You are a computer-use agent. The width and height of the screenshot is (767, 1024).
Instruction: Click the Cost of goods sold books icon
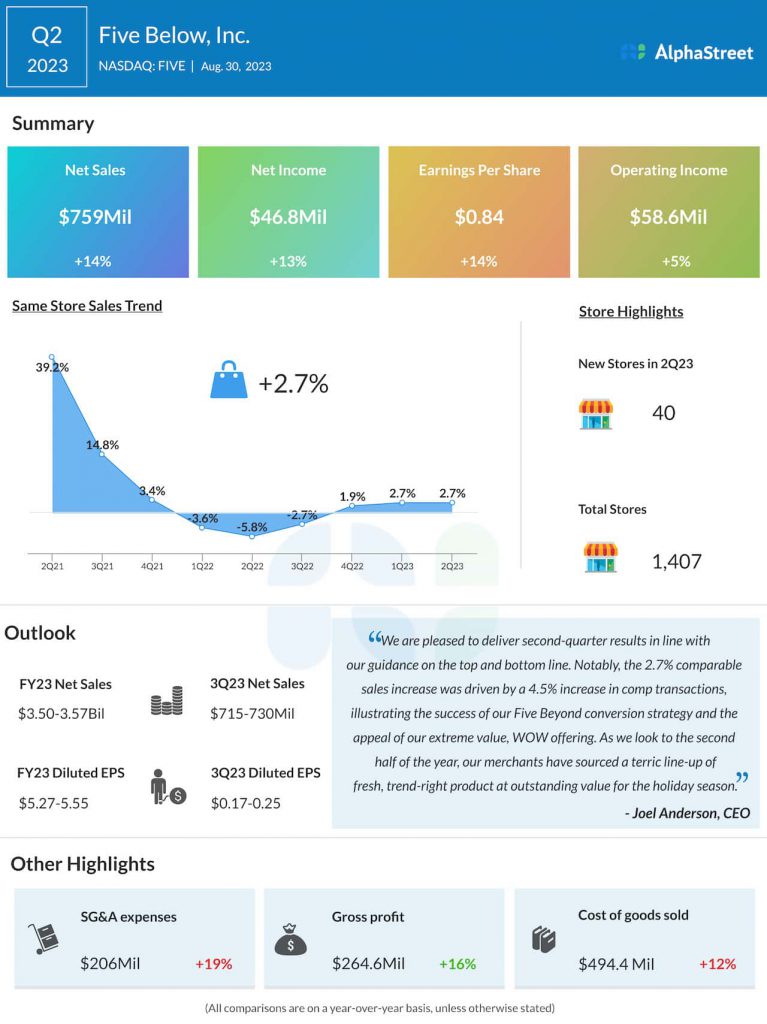543,939
